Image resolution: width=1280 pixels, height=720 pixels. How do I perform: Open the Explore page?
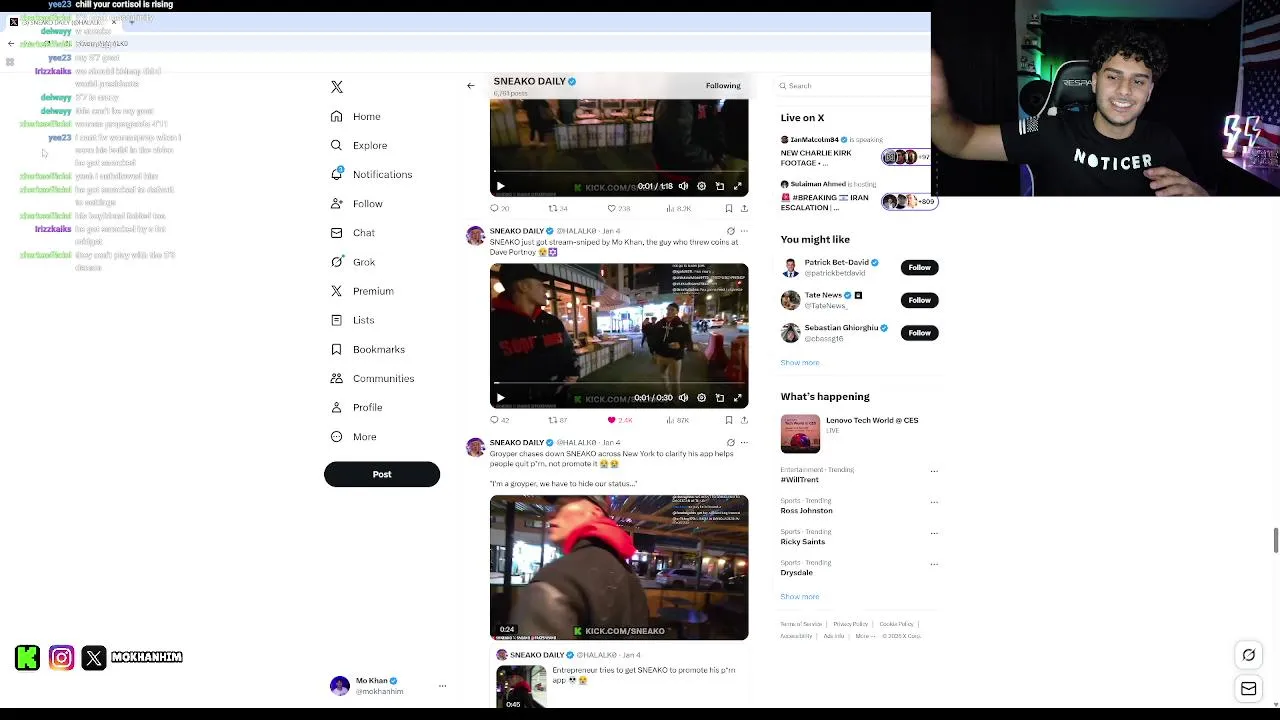point(359,146)
